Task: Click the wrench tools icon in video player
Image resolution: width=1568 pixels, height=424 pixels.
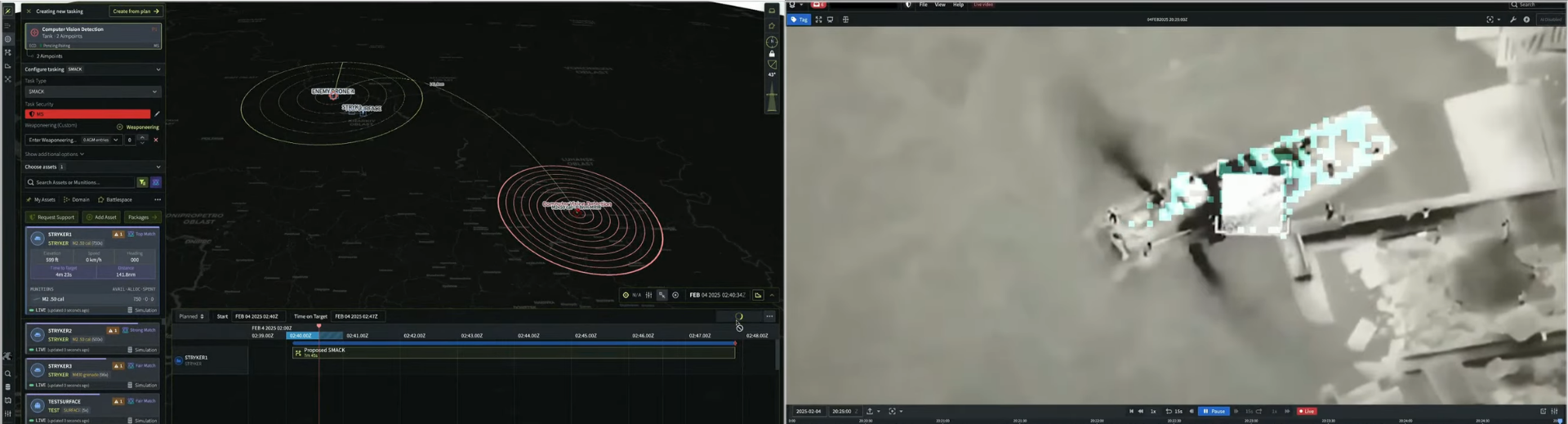Action: 1512,20
